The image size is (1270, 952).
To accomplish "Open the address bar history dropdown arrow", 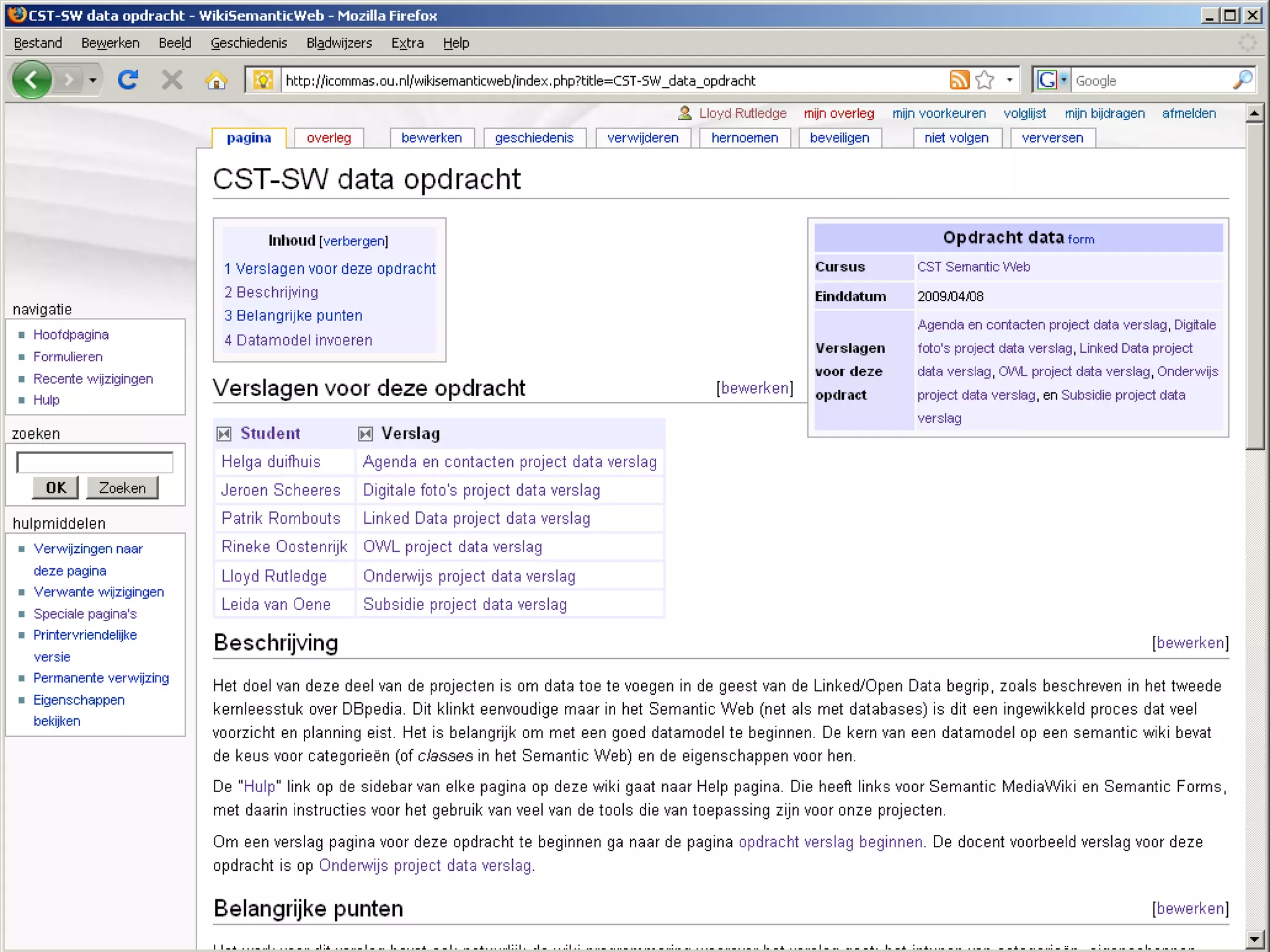I will (1010, 81).
